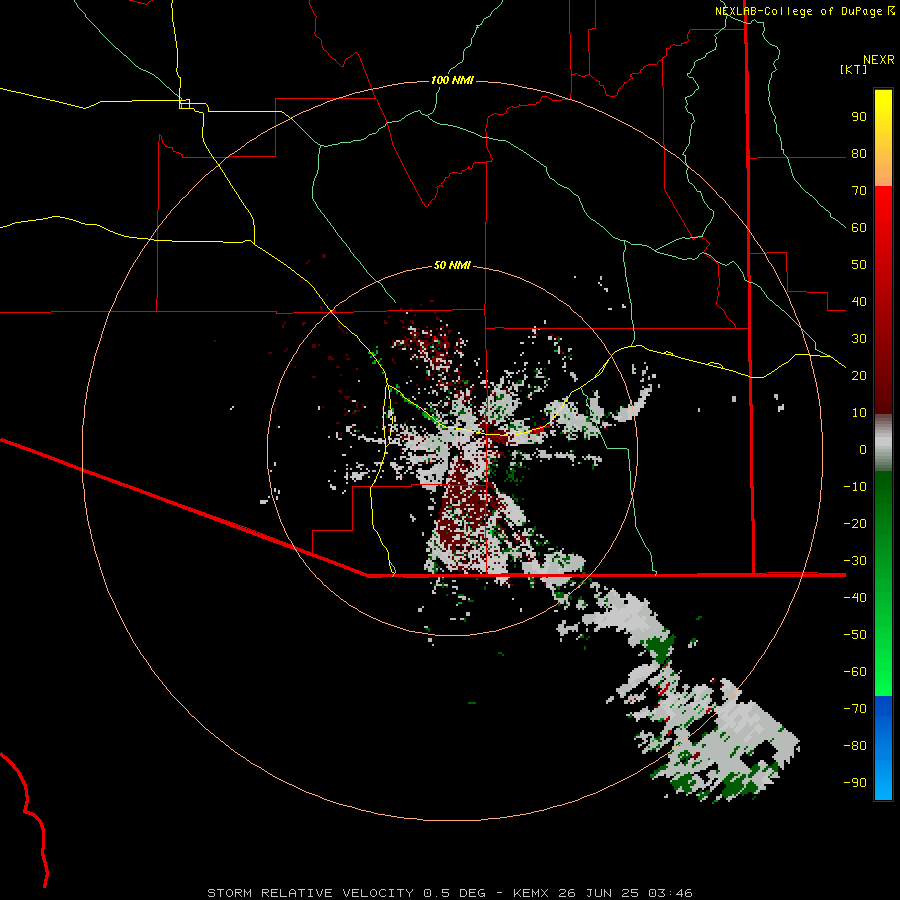Click the [KT] units label

[853, 69]
